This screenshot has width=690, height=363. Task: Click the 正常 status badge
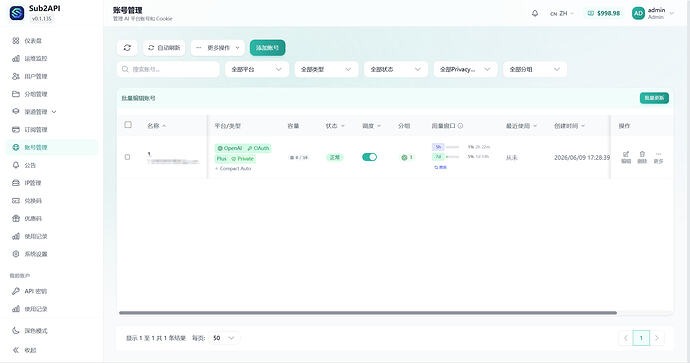(335, 157)
